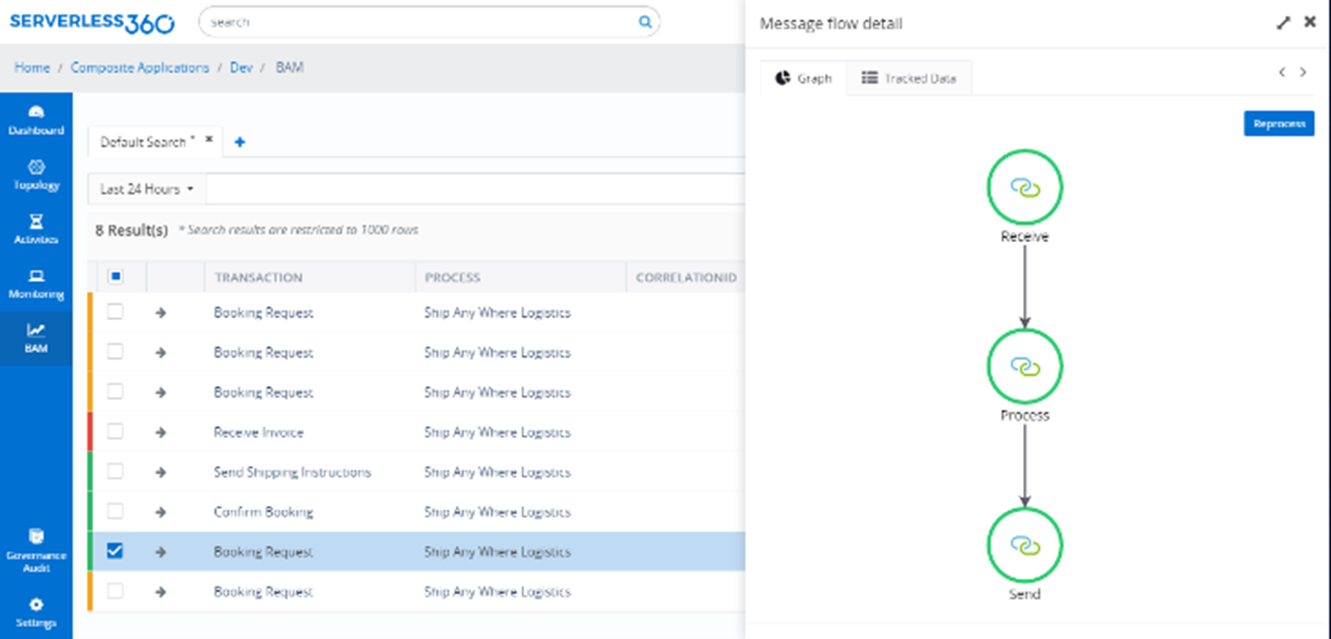Open Activities from the sidebar
1331x639 pixels.
coord(37,229)
